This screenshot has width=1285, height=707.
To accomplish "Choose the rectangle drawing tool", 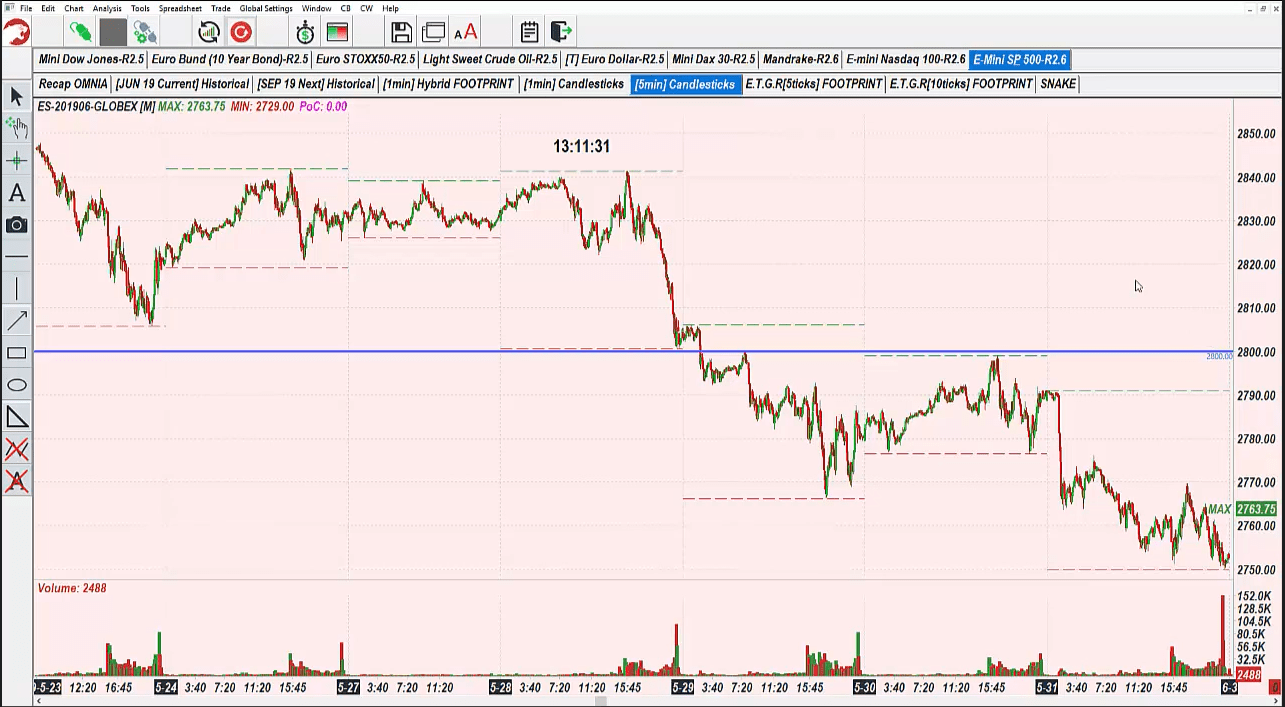I will (x=16, y=353).
